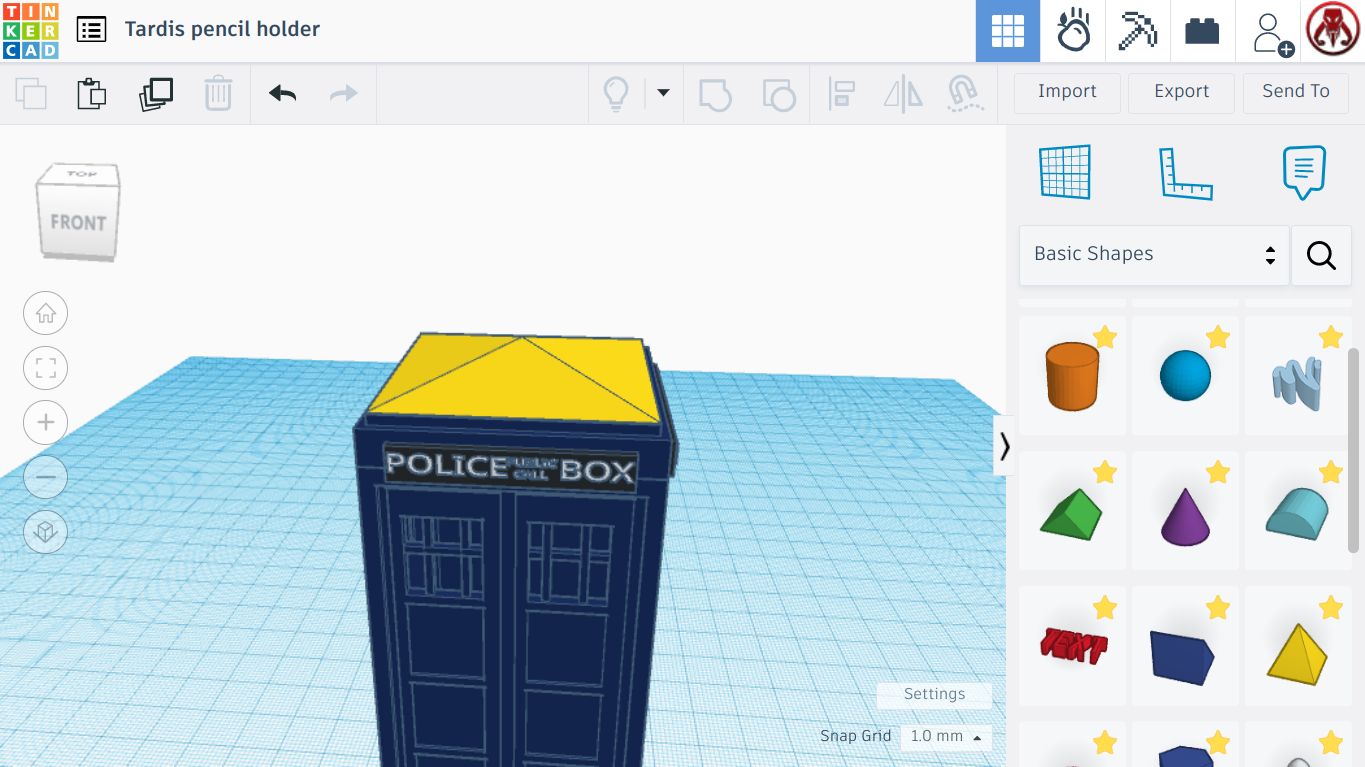
Task: Click the shapes search magnifier
Action: click(x=1321, y=255)
